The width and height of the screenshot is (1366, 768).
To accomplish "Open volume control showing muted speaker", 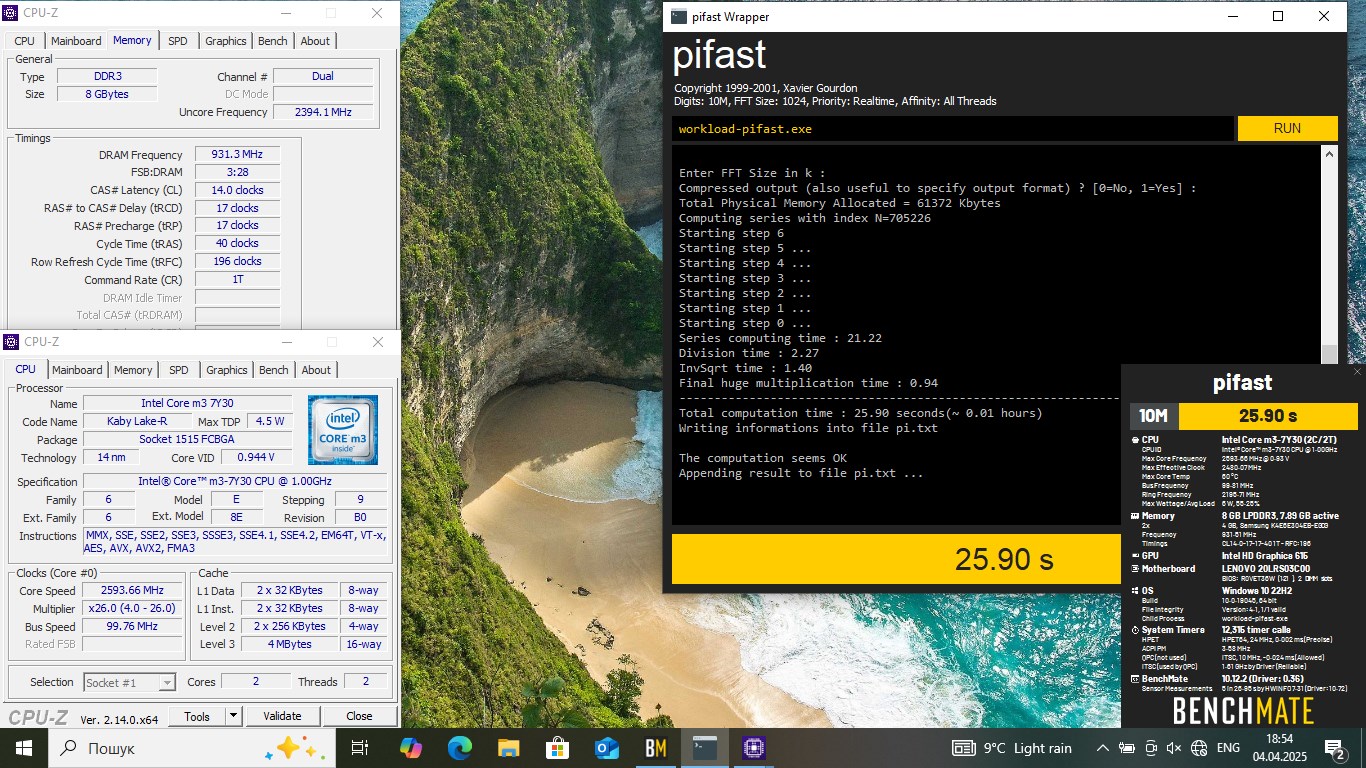I will 1174,748.
